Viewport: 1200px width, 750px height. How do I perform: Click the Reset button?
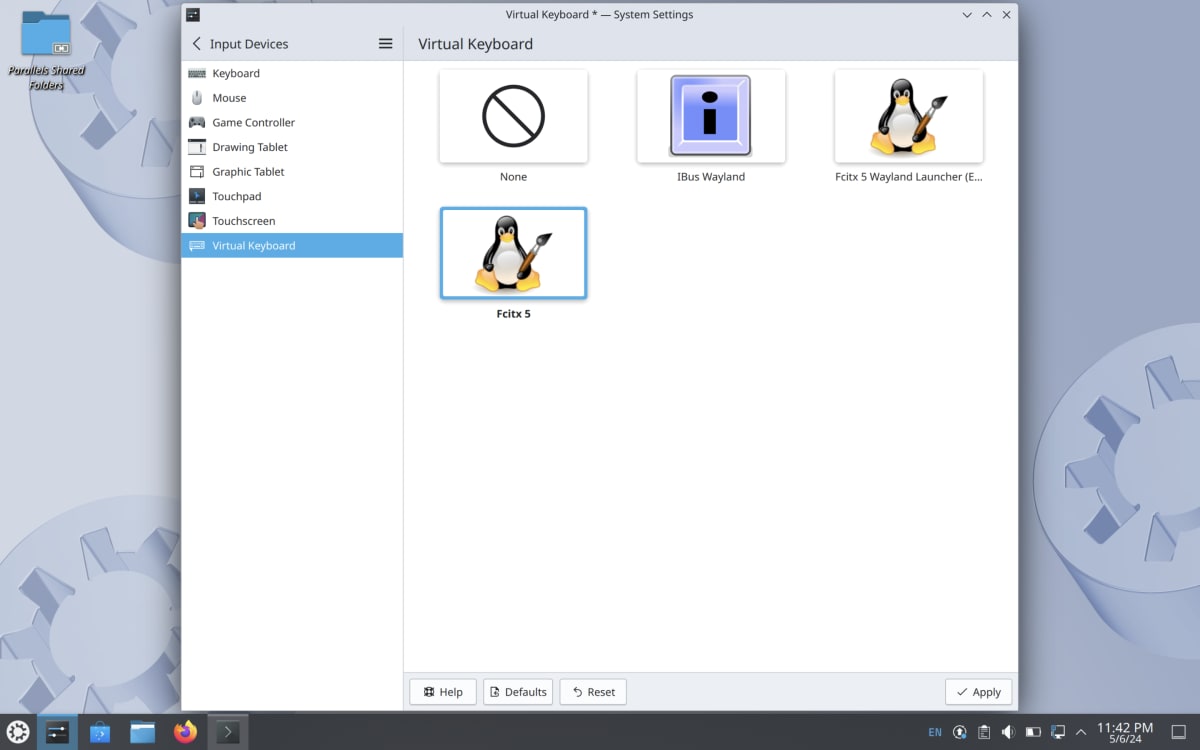click(x=593, y=692)
